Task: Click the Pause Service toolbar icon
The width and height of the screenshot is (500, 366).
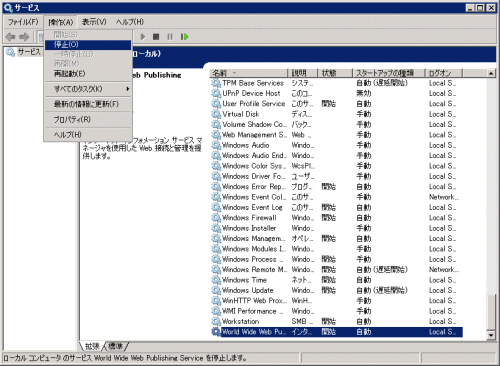Action: (x=170, y=37)
